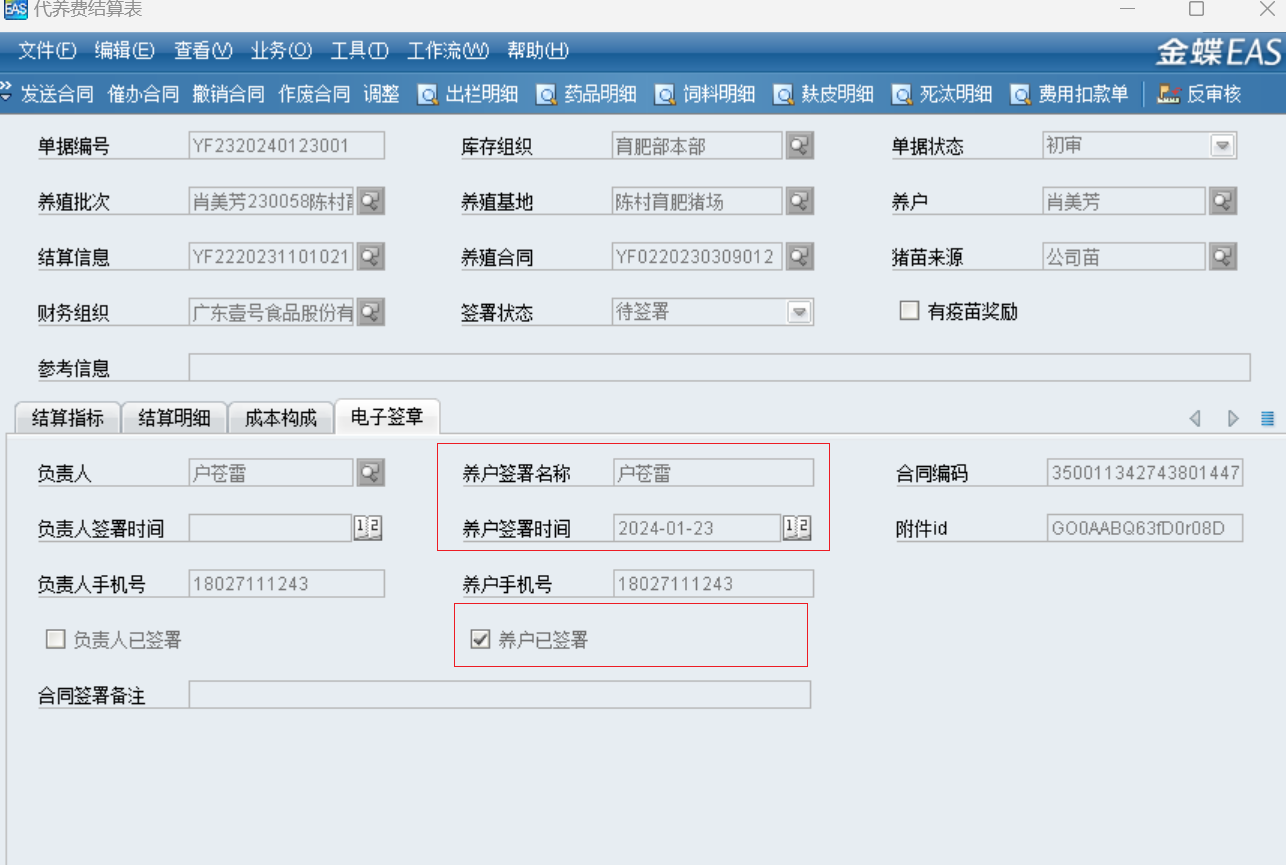
Task: Click the 发送合同 button
Action: [x=57, y=94]
